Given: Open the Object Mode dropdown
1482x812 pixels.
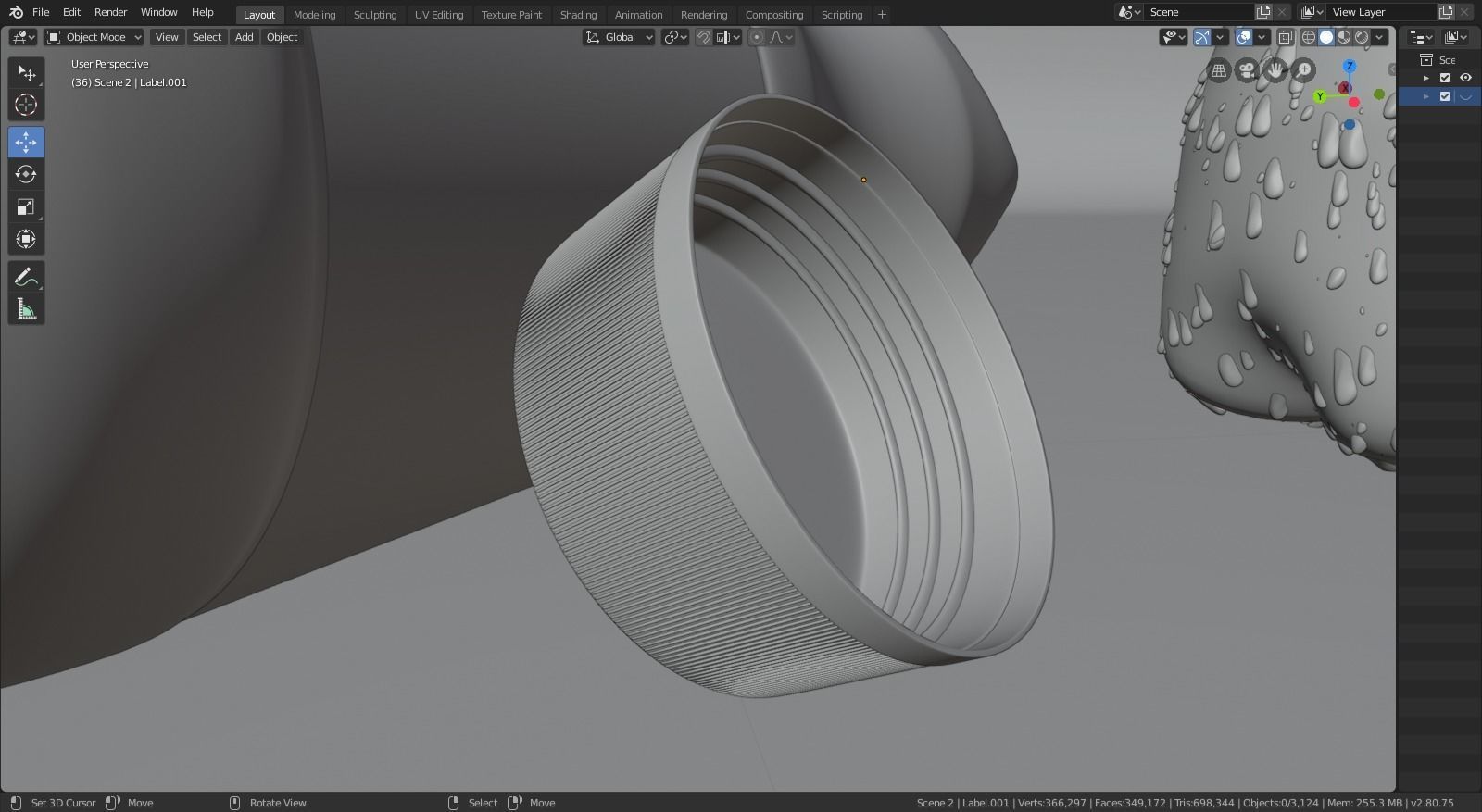Looking at the screenshot, I should click(94, 37).
